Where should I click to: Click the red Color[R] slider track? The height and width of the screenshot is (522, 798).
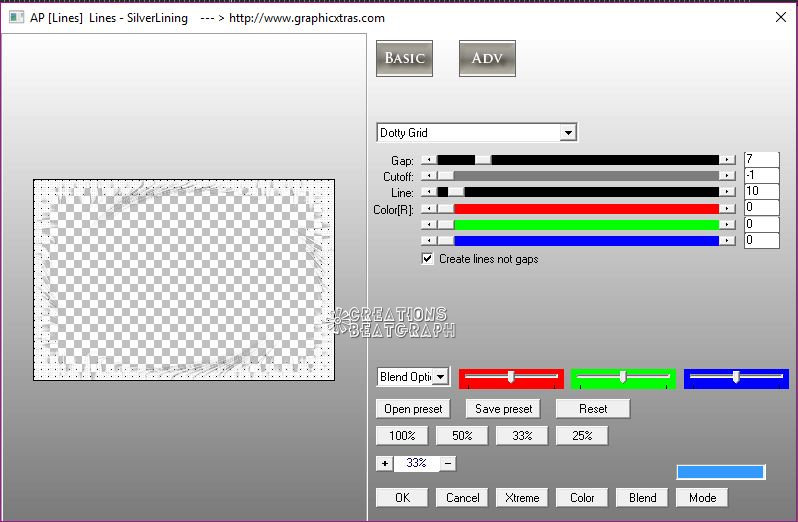pos(579,209)
